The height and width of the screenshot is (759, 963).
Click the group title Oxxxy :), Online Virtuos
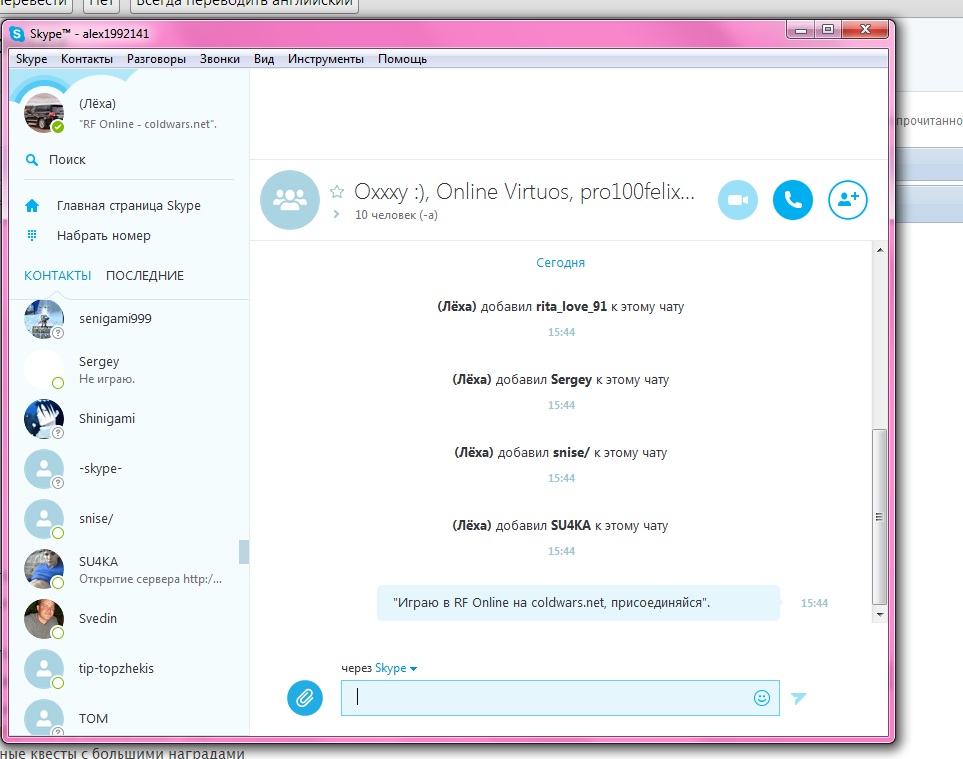[524, 192]
